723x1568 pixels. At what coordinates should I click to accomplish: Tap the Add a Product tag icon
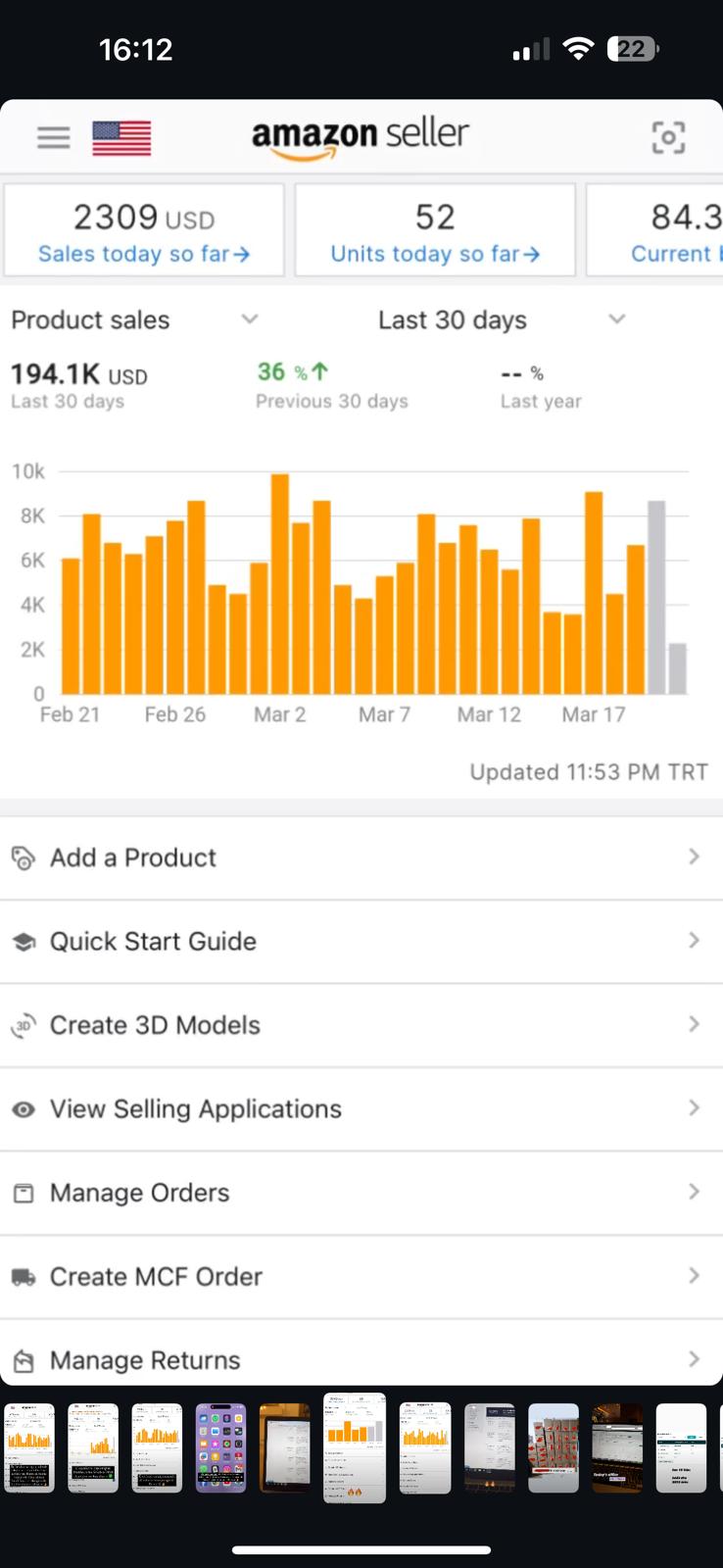(x=23, y=858)
